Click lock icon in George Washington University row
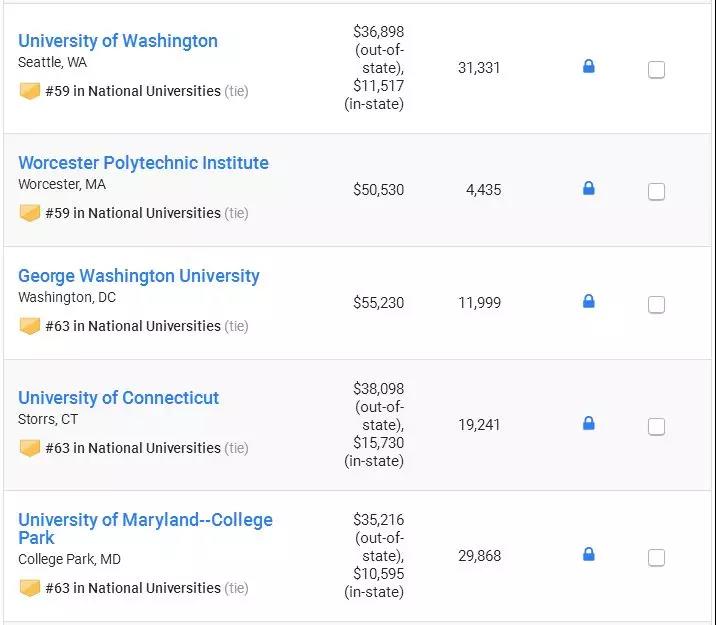The image size is (716, 625). point(588,302)
